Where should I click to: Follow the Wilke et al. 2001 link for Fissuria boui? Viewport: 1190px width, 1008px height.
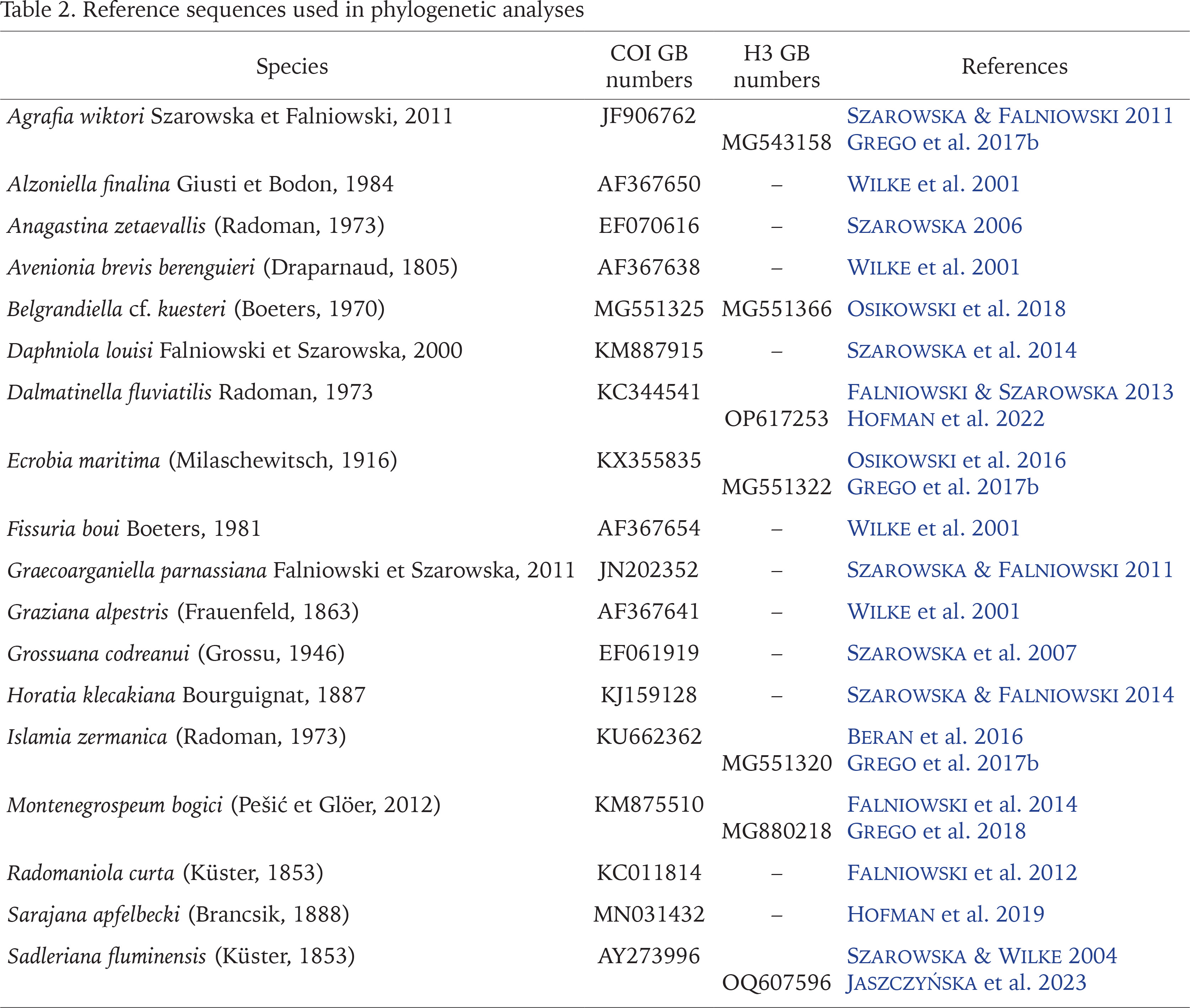click(933, 528)
